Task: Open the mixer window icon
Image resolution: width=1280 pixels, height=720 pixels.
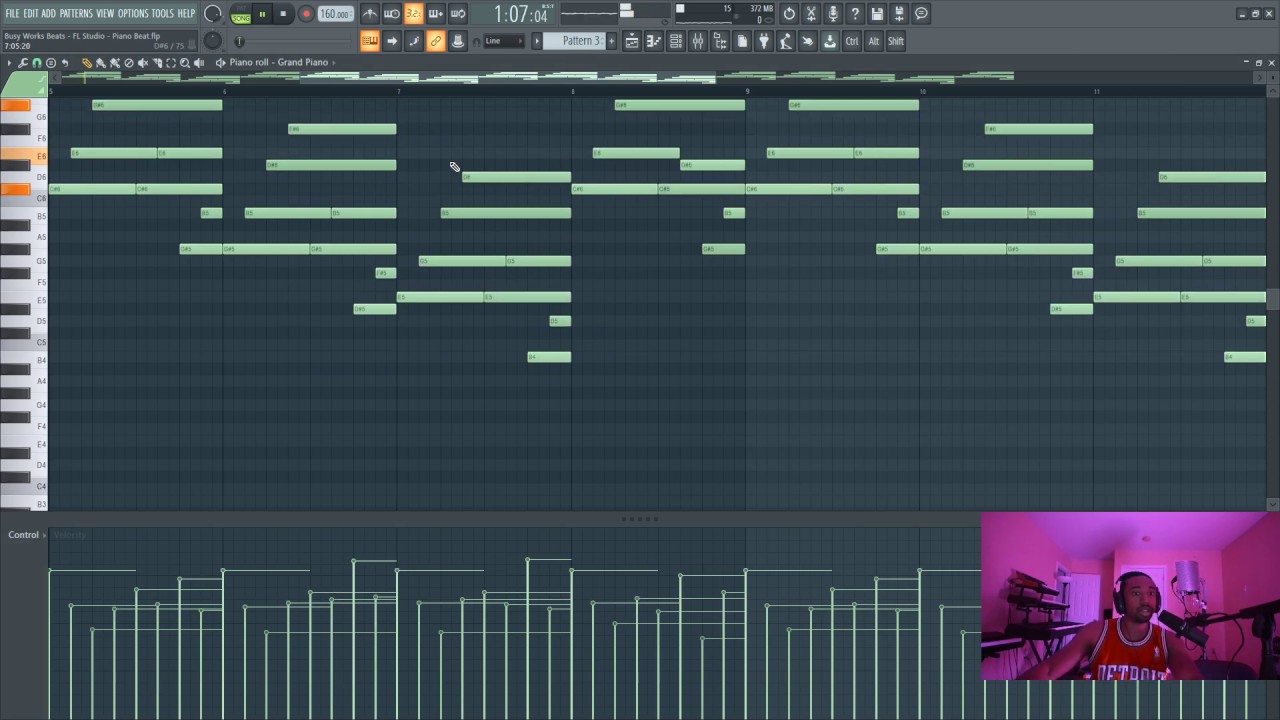Action: (x=698, y=41)
